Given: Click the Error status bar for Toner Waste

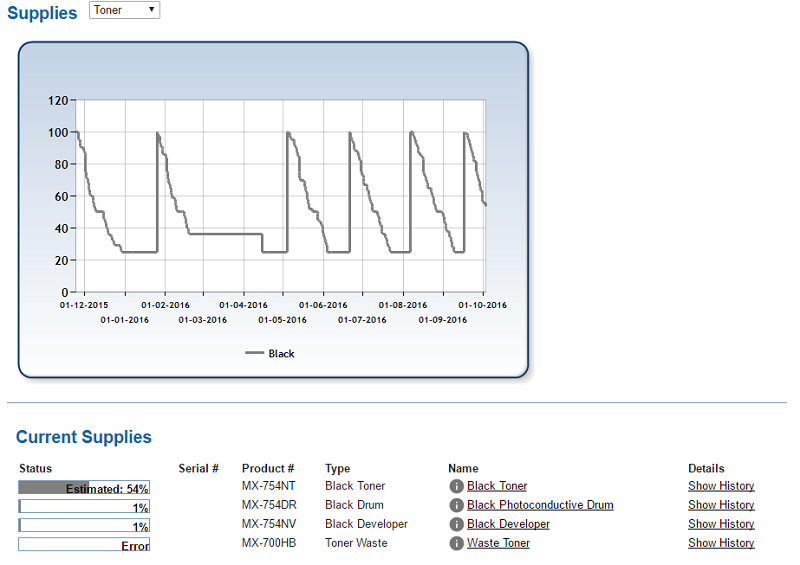Looking at the screenshot, I should coord(84,545).
